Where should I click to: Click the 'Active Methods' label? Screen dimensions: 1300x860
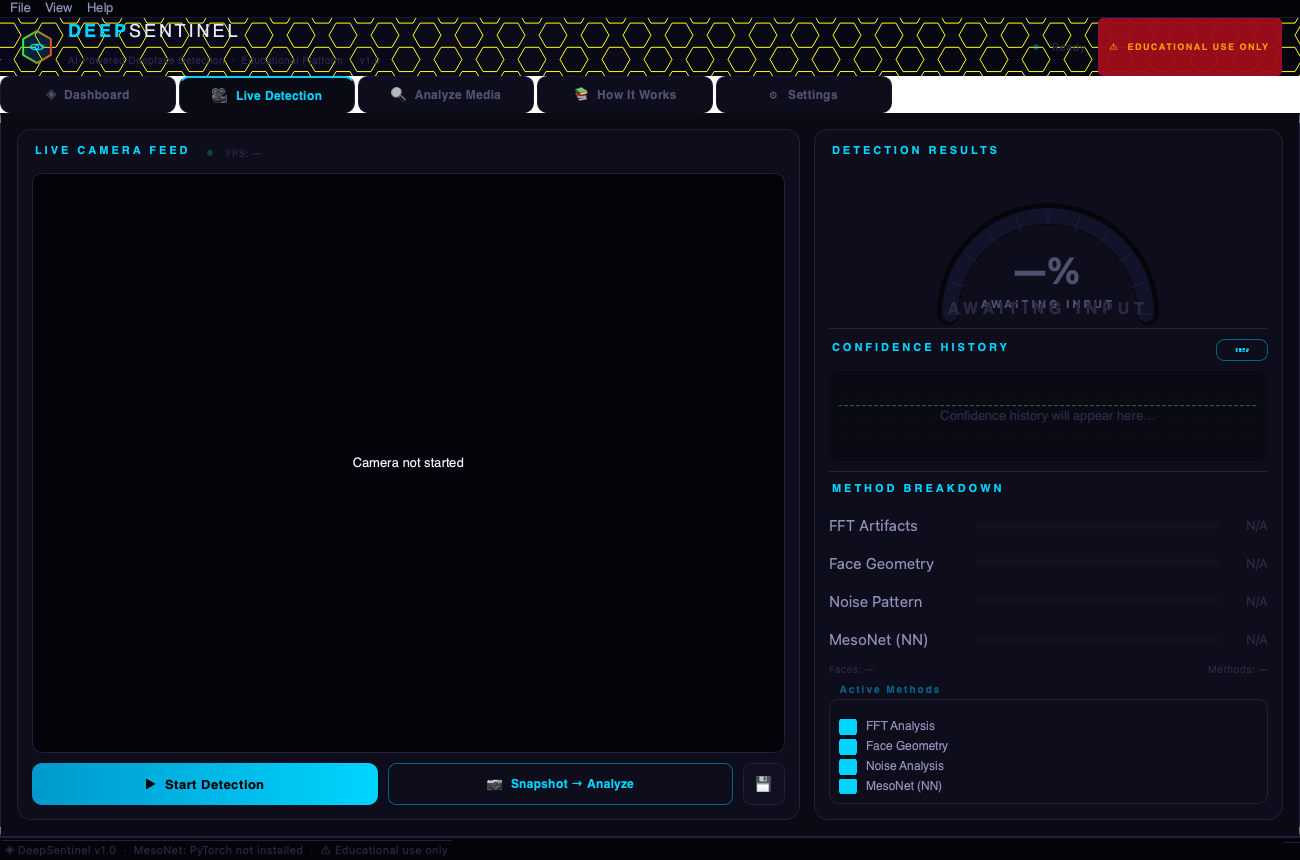890,690
